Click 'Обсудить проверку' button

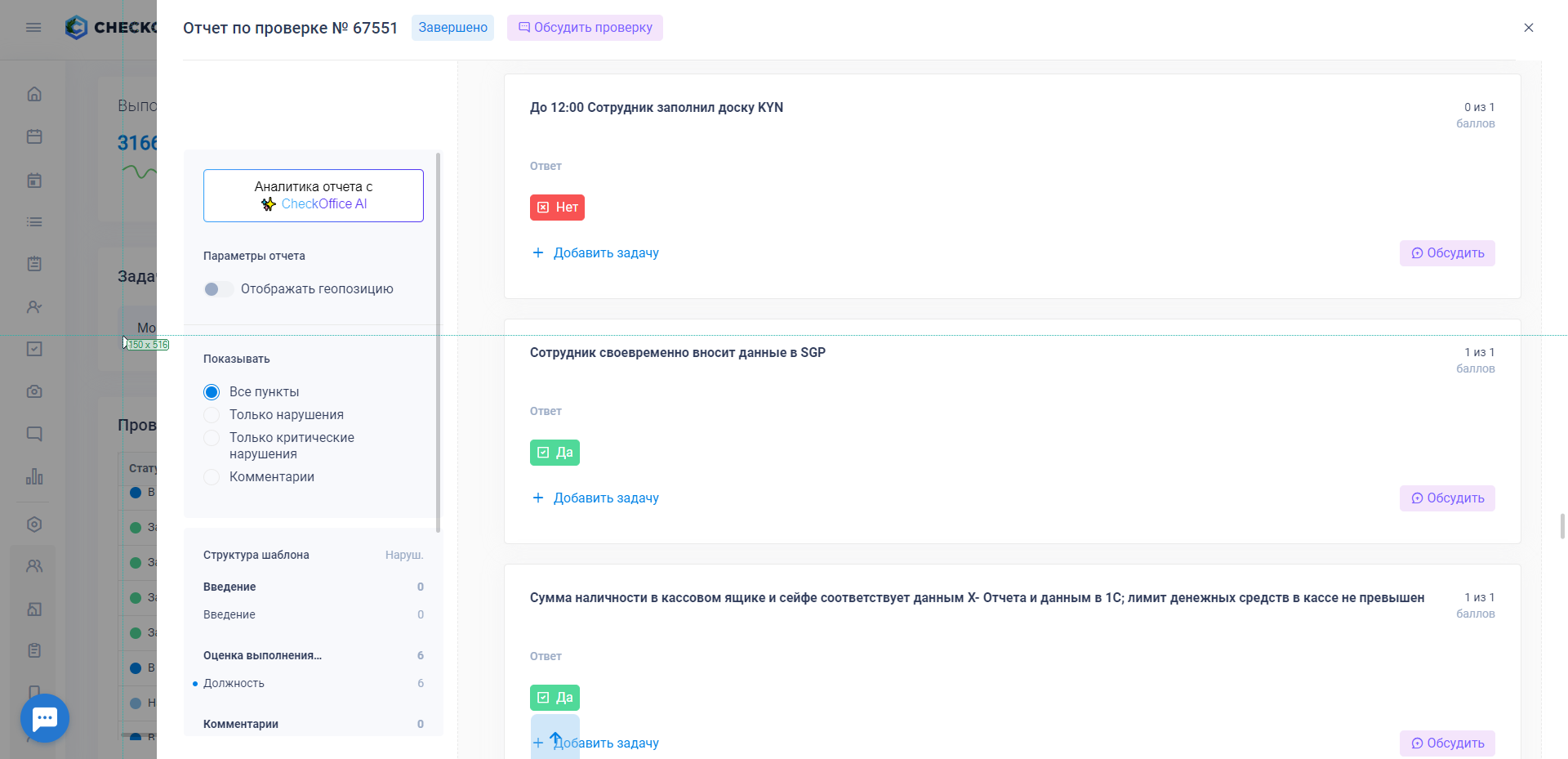[585, 28]
